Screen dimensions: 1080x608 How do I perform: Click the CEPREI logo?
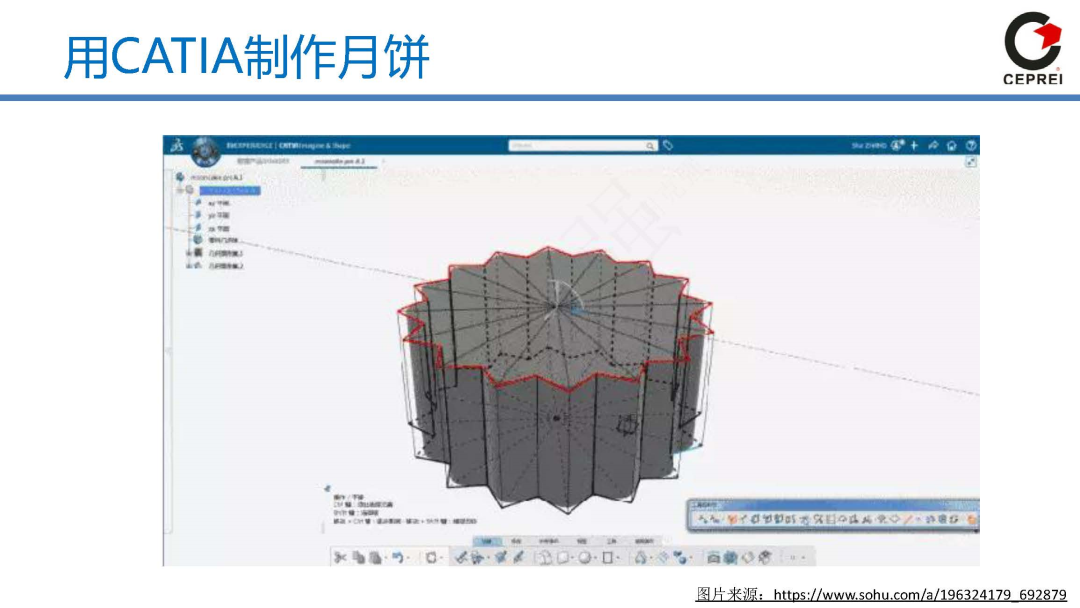pyautogui.click(x=1032, y=48)
